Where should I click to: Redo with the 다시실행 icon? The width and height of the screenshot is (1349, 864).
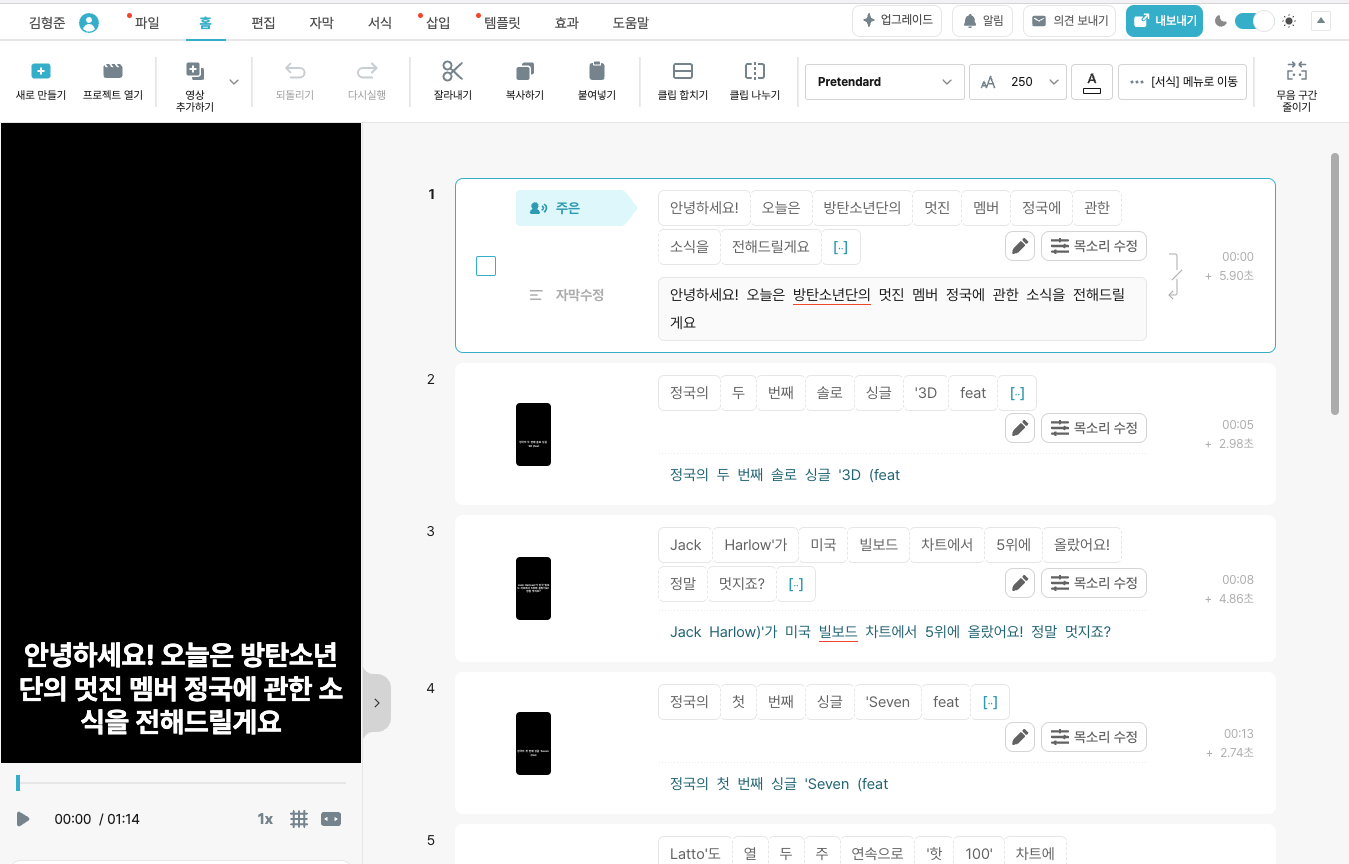tap(367, 71)
